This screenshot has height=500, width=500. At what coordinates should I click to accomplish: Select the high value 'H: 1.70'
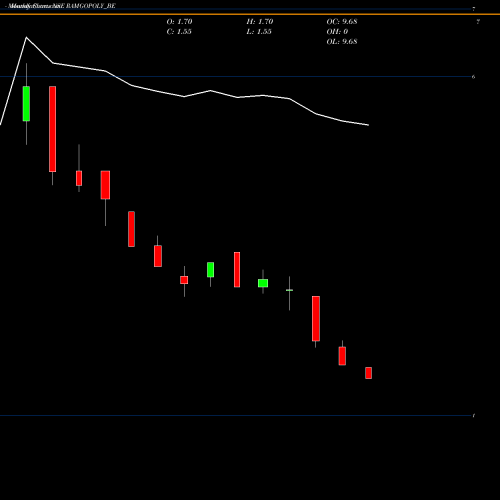(260, 22)
